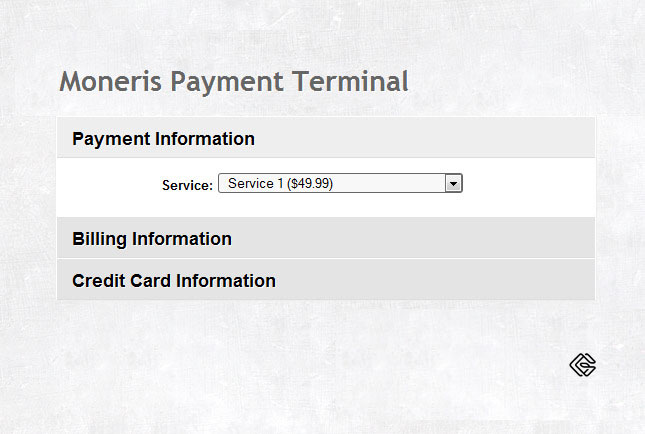Click the Service dropdown arrow button
This screenshot has width=645, height=434.
point(453,184)
